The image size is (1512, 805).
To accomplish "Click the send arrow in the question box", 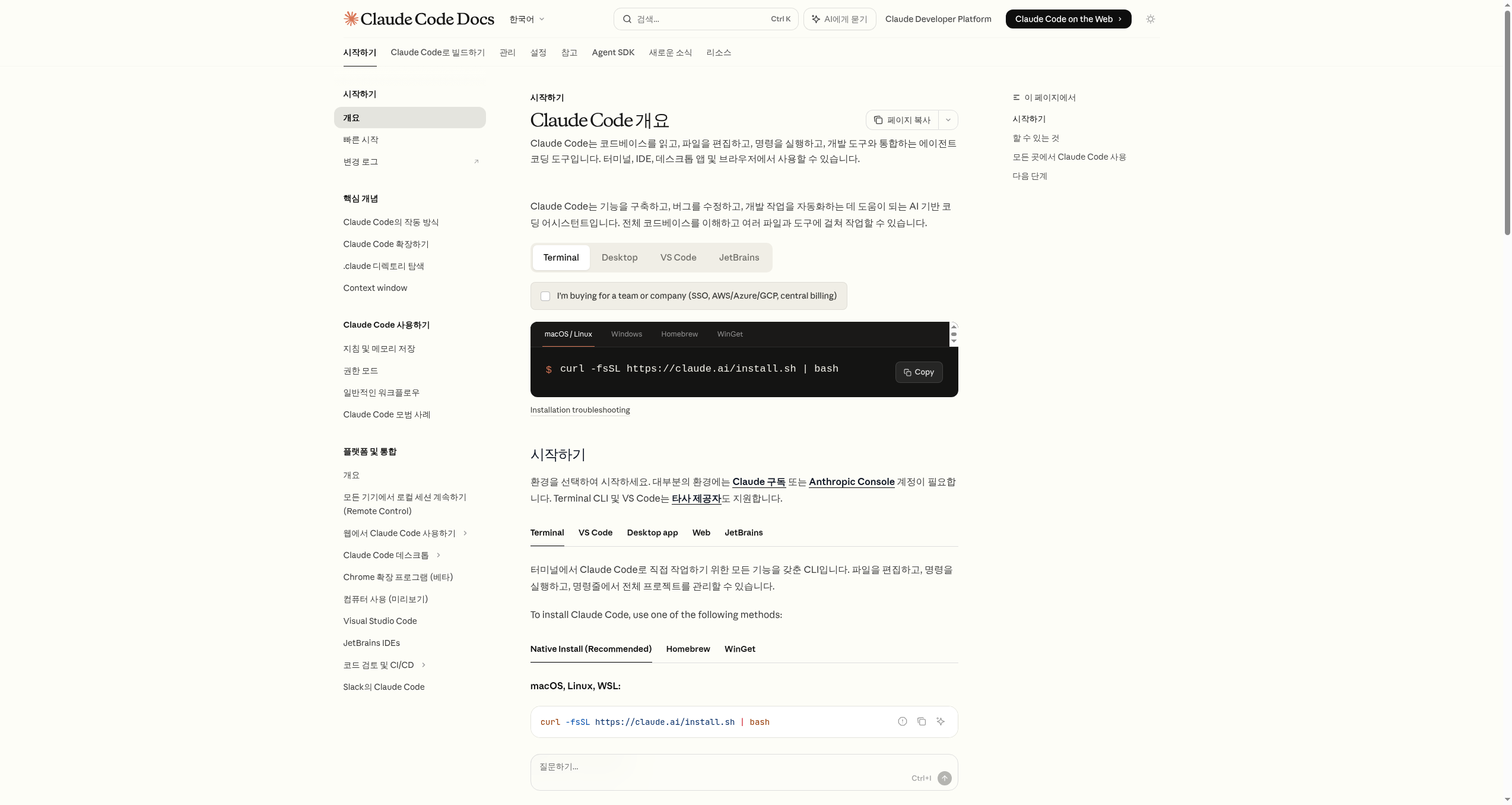I will click(944, 778).
